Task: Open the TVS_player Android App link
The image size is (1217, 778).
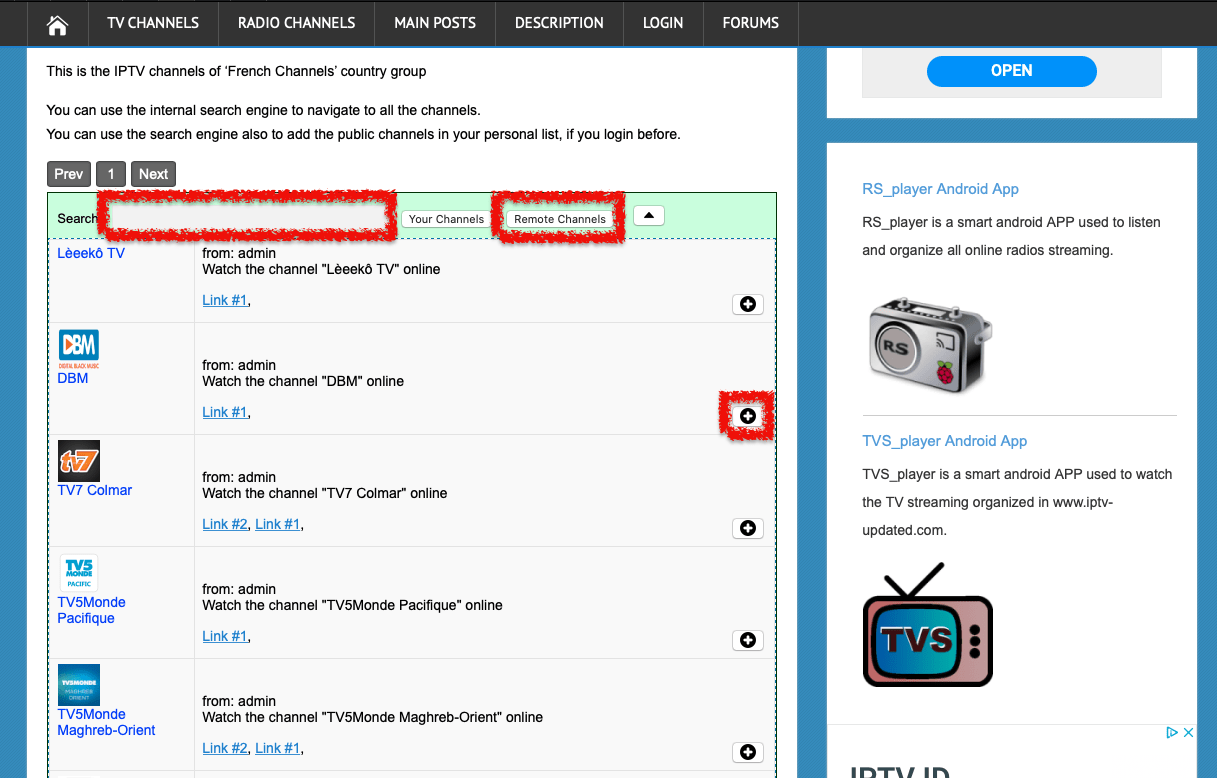Action: [944, 440]
